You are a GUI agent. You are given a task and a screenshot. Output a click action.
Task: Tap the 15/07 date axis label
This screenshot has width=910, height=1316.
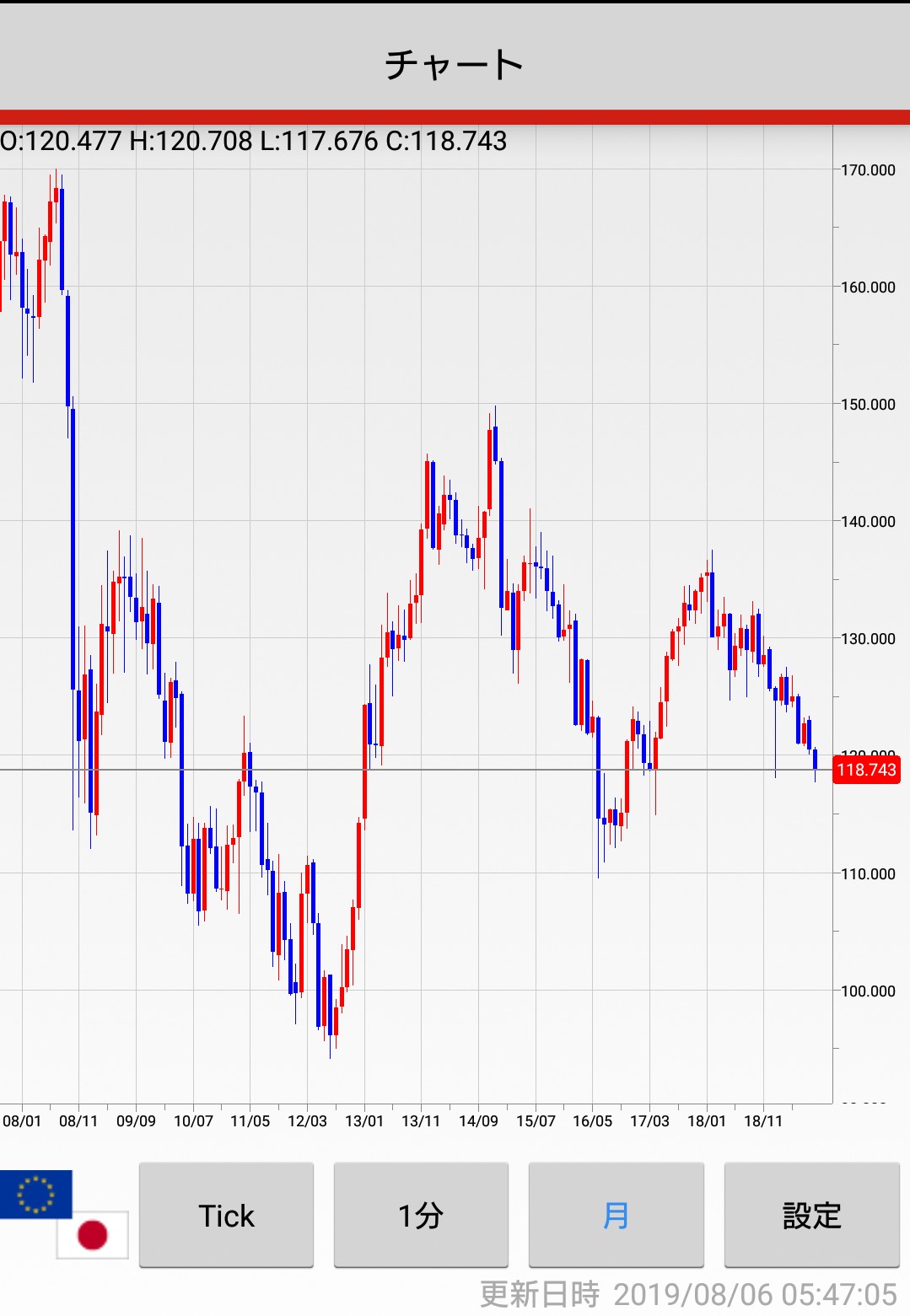pyautogui.click(x=536, y=1121)
